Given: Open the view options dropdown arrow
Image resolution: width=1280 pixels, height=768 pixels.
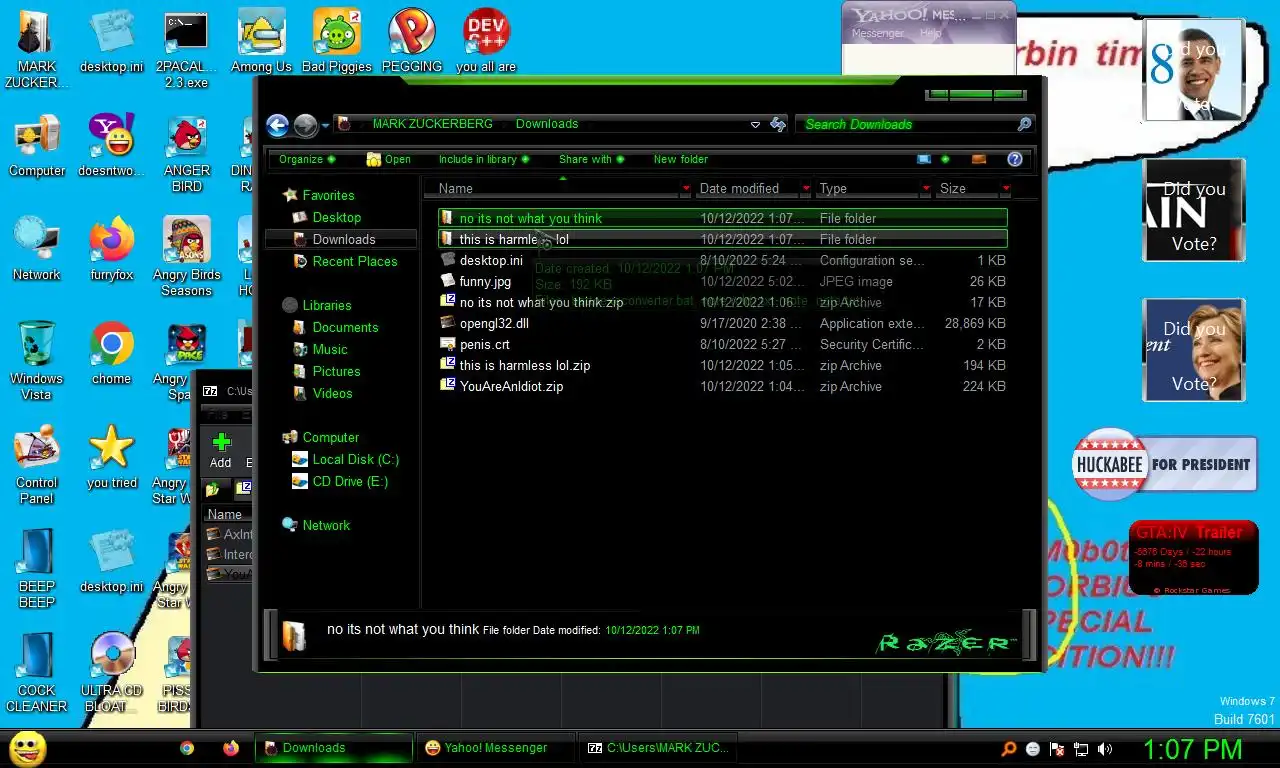Looking at the screenshot, I should (x=945, y=159).
